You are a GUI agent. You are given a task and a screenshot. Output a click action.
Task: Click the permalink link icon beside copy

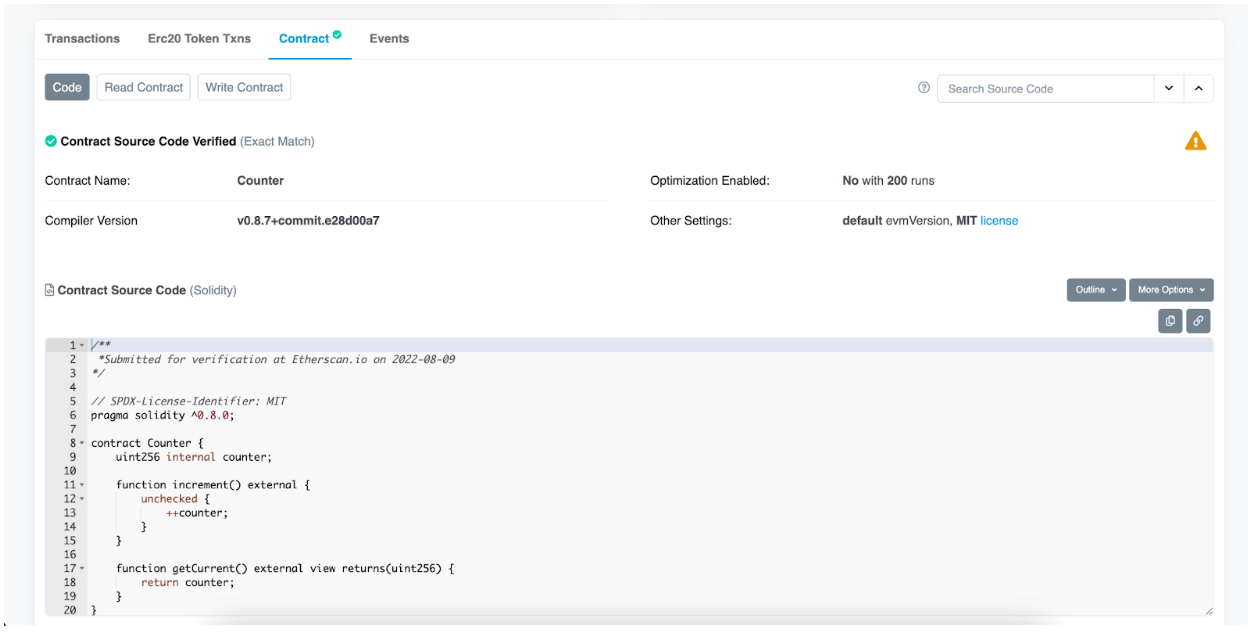coord(1197,321)
